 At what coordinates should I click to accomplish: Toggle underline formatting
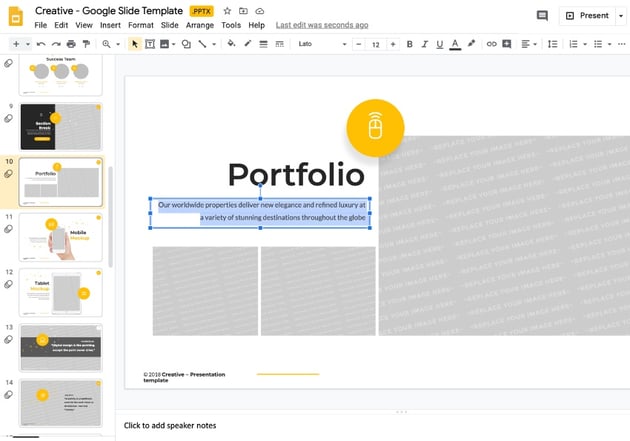tap(439, 44)
